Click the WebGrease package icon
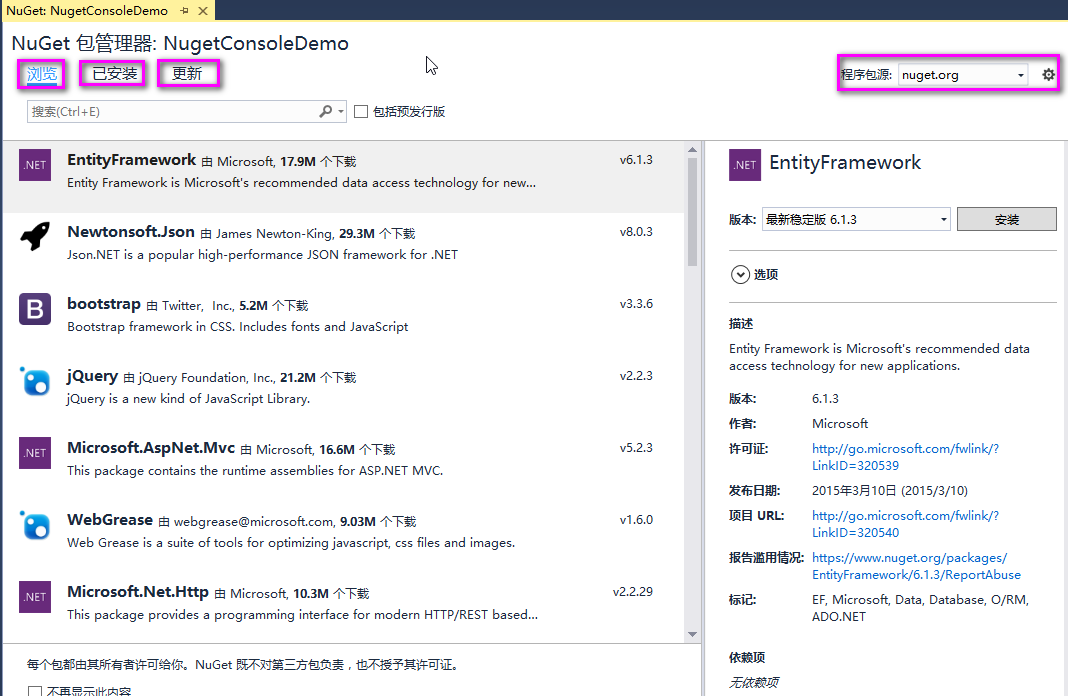 pyautogui.click(x=35, y=525)
